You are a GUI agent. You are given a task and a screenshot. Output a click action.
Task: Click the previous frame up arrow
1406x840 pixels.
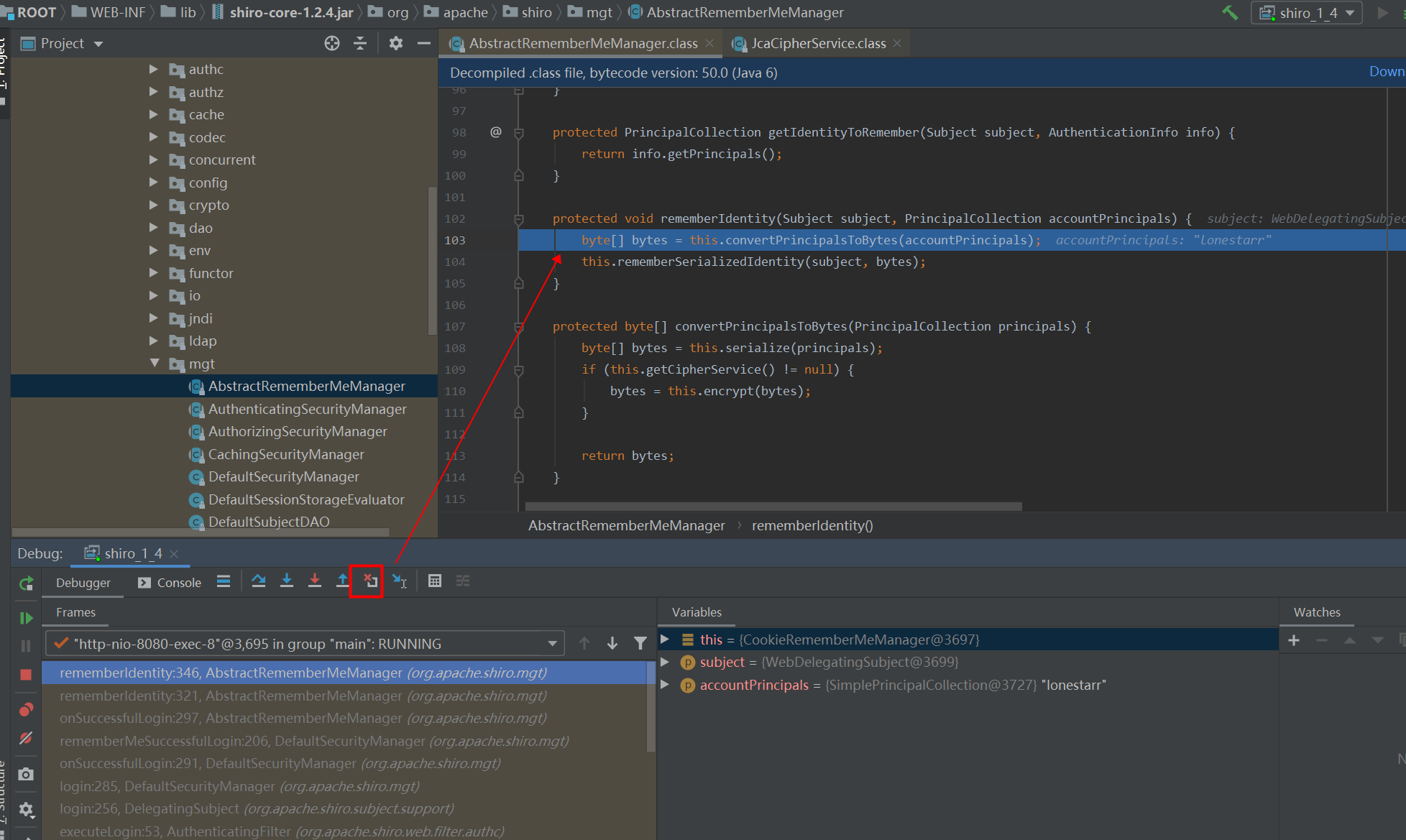click(x=584, y=644)
